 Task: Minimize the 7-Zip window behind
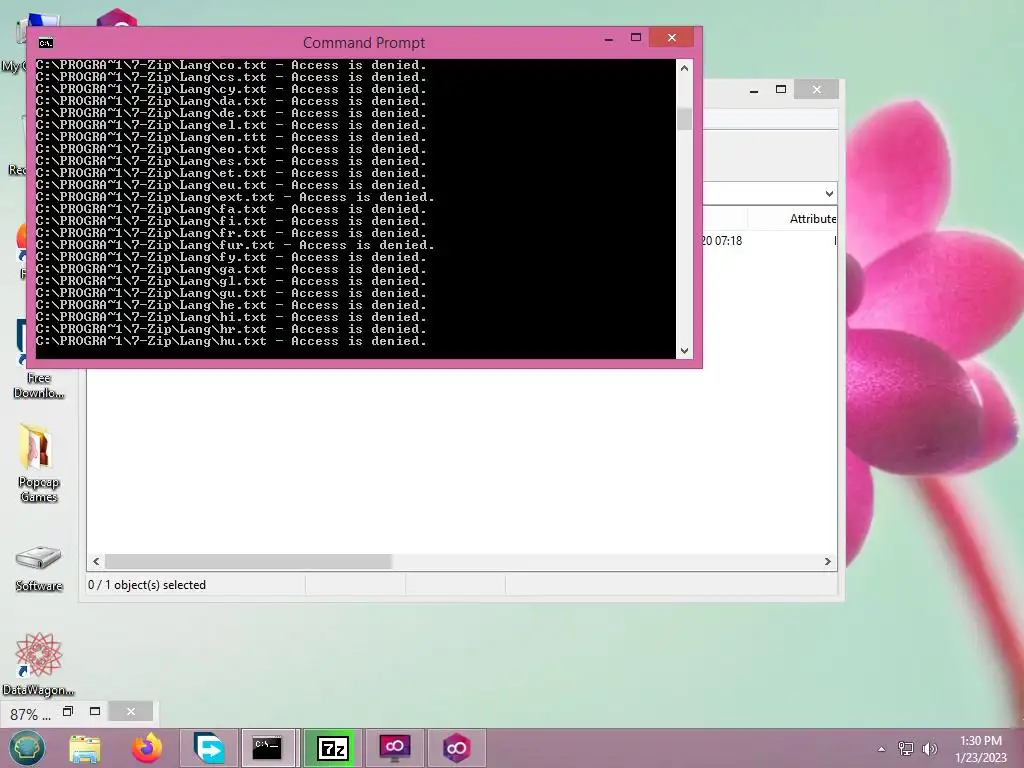754,90
